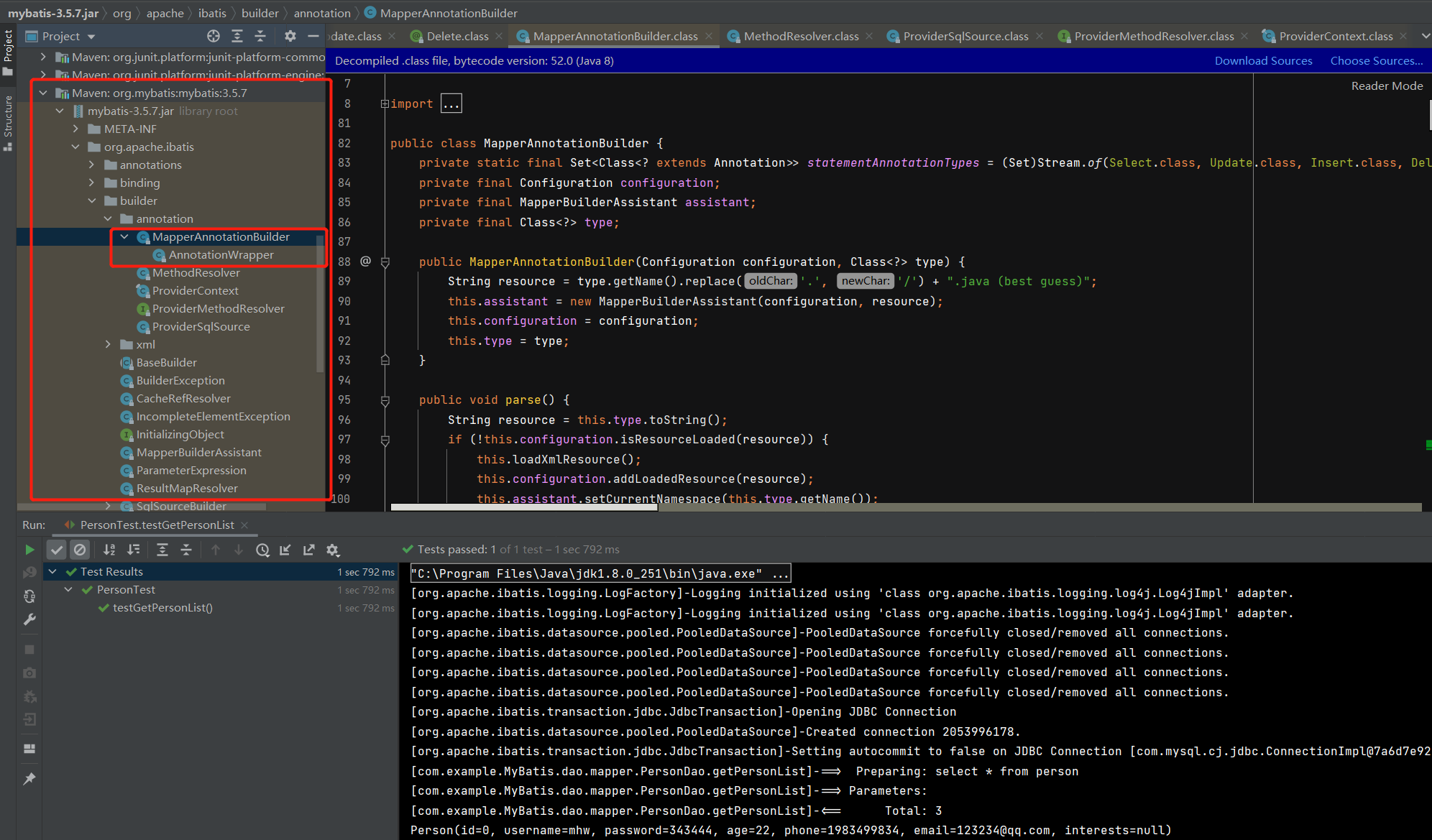This screenshot has height=840, width=1432.
Task: Switch to ProviderSqlSource.class tab
Action: pos(965,36)
